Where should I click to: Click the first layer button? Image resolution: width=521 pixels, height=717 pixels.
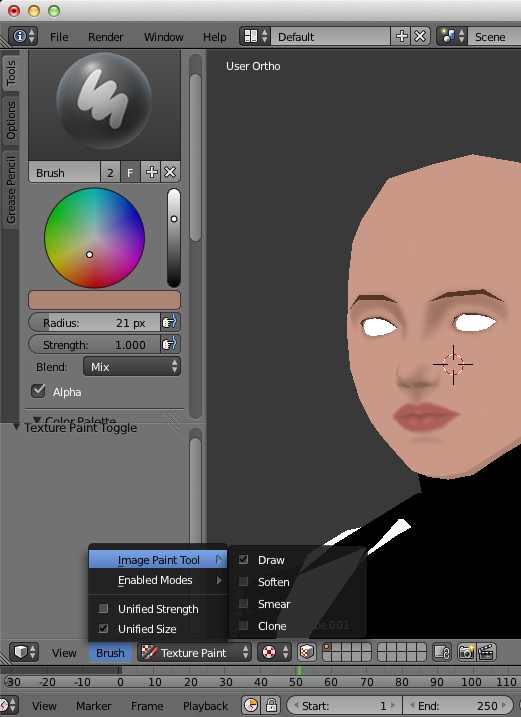click(327, 647)
